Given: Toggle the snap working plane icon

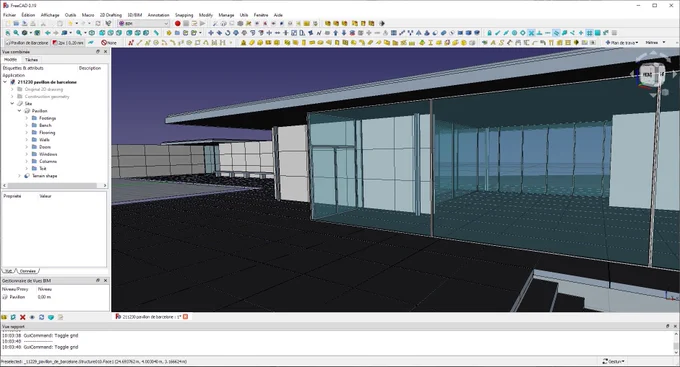Looking at the screenshot, I should tap(598, 33).
